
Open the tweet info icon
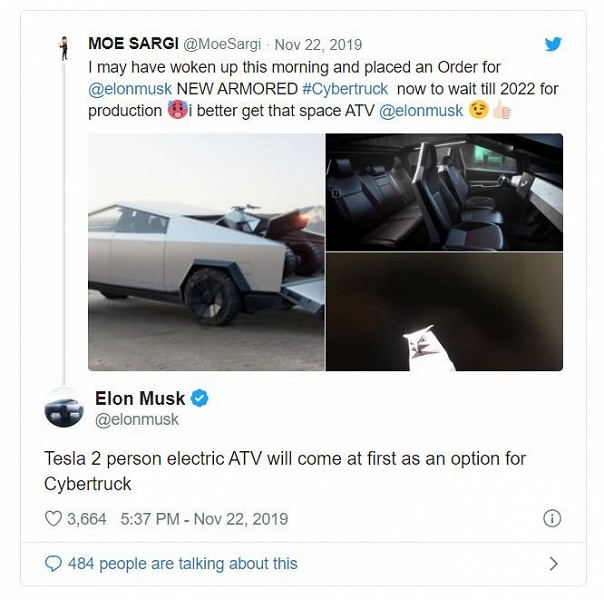[x=551, y=518]
